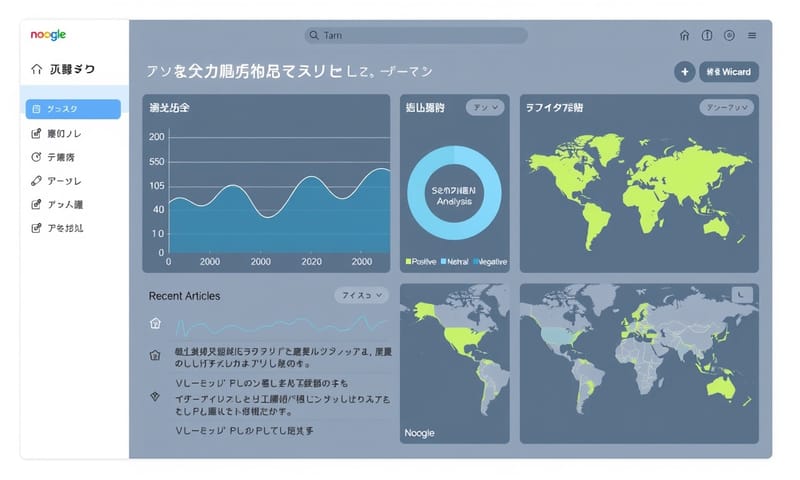Screen dimensions: 800x480
Task: Expand the dropdown in the donut chart card
Action: [x=485, y=108]
